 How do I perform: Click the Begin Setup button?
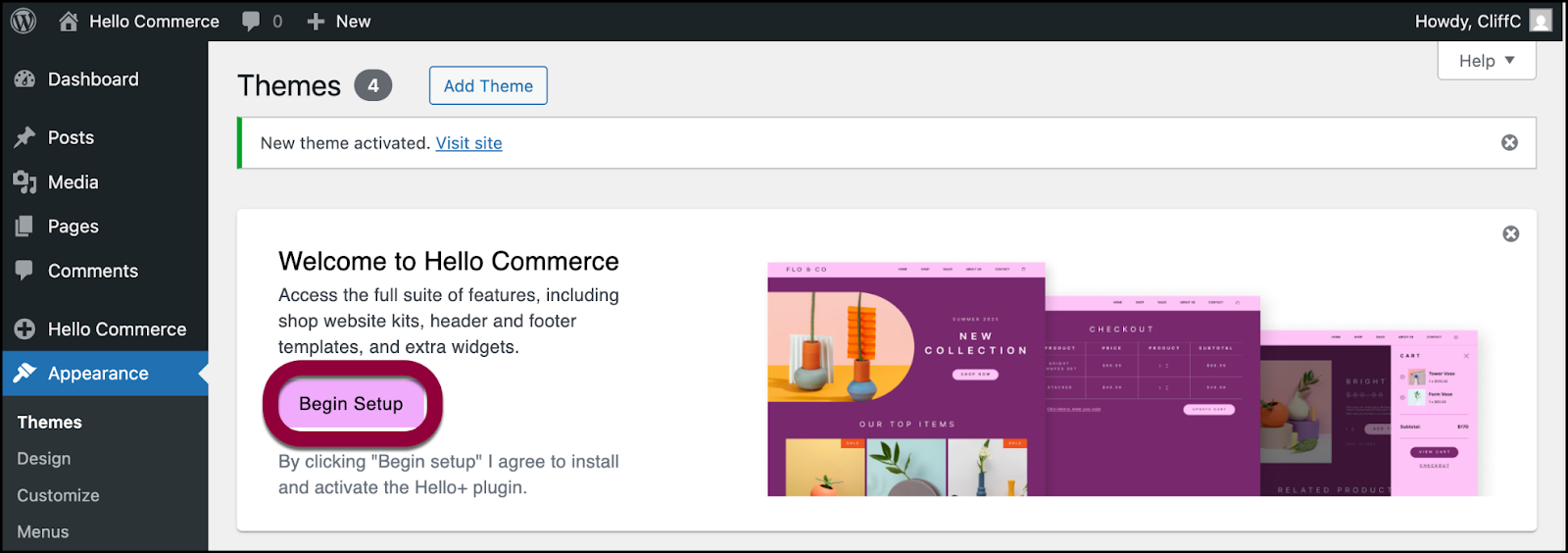[x=351, y=404]
